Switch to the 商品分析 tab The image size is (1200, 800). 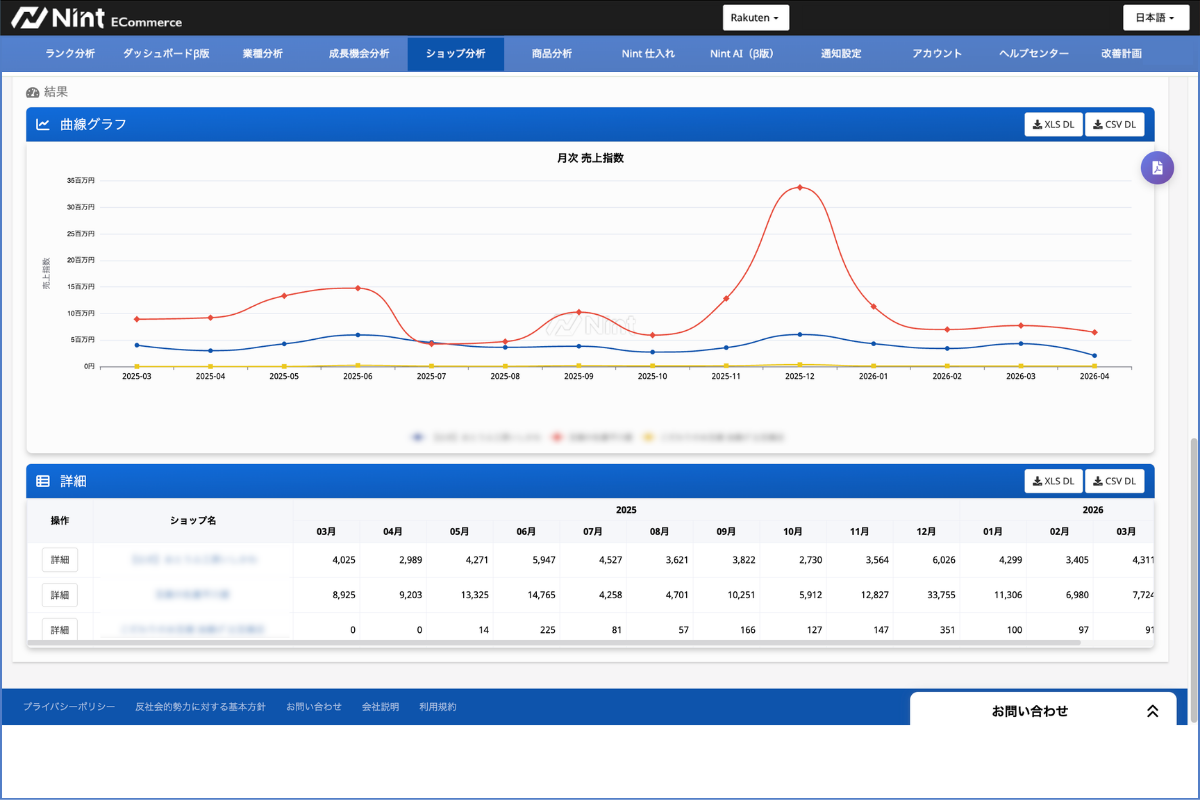tap(552, 54)
